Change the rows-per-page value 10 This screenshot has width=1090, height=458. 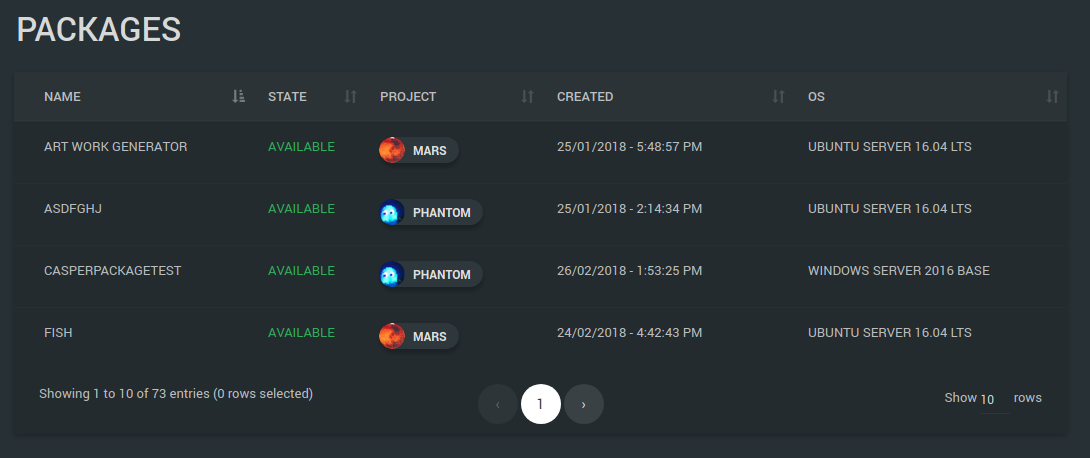[x=994, y=400]
